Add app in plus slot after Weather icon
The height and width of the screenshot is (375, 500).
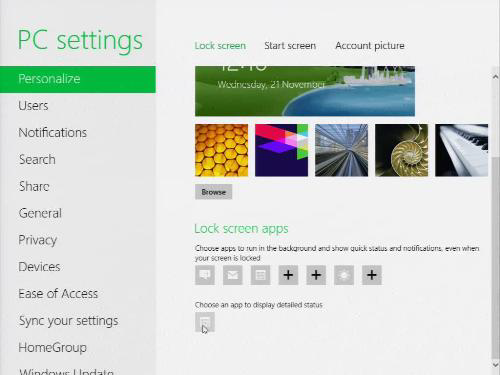point(372,275)
